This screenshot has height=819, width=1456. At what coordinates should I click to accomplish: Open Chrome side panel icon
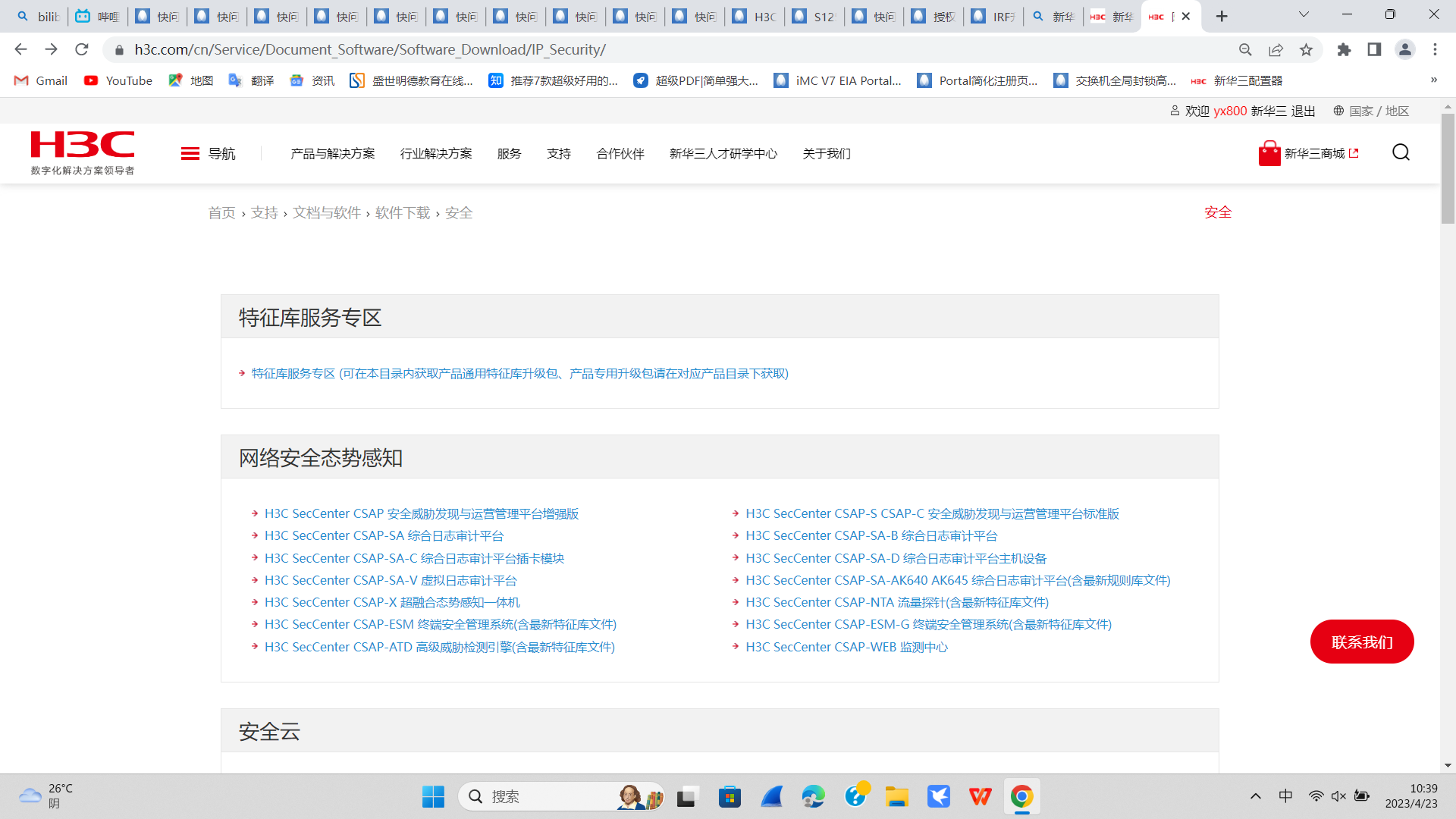tap(1374, 50)
